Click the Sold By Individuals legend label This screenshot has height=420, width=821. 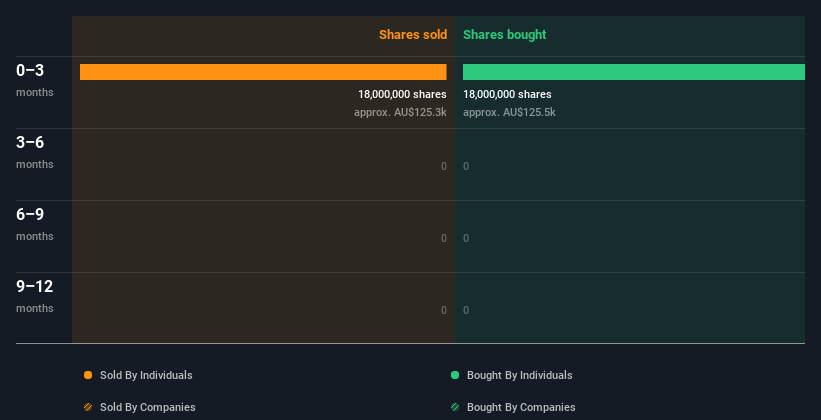(146, 375)
